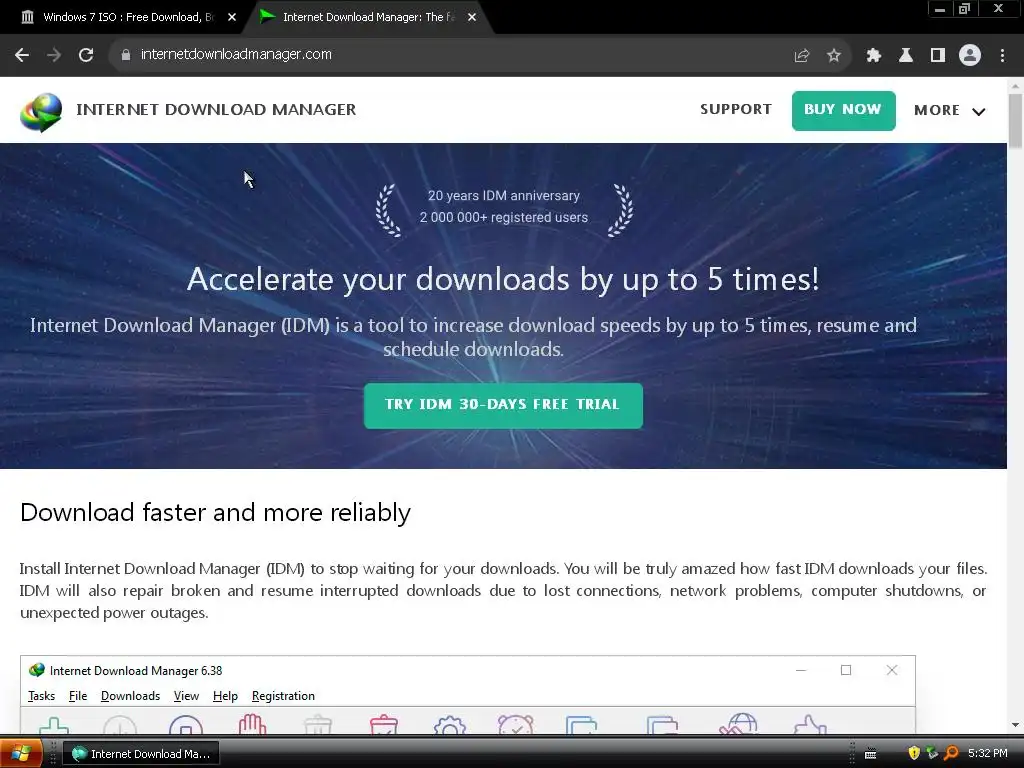The width and height of the screenshot is (1024, 768).
Task: Click TRY IDM 30-DAYS FREE TRIAL button
Action: tap(503, 406)
